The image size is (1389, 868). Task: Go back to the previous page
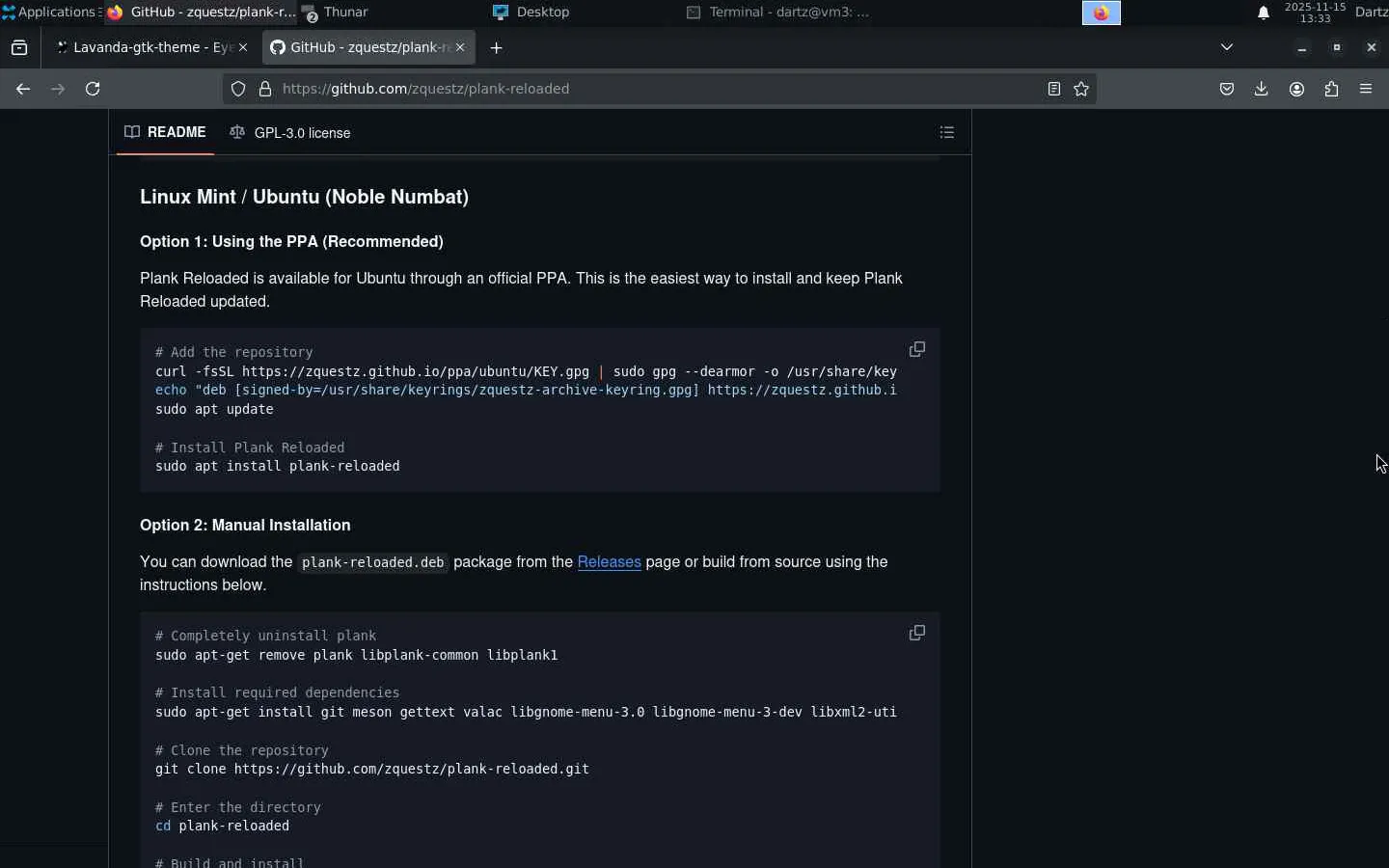(x=23, y=89)
